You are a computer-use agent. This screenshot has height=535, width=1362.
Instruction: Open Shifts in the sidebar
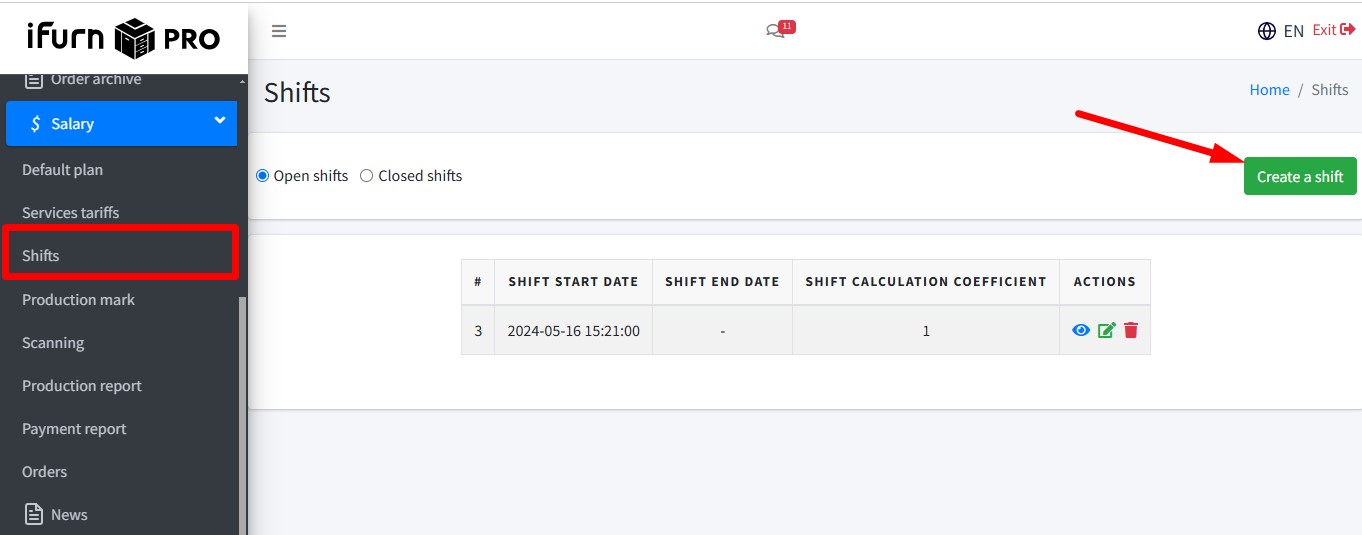click(41, 256)
